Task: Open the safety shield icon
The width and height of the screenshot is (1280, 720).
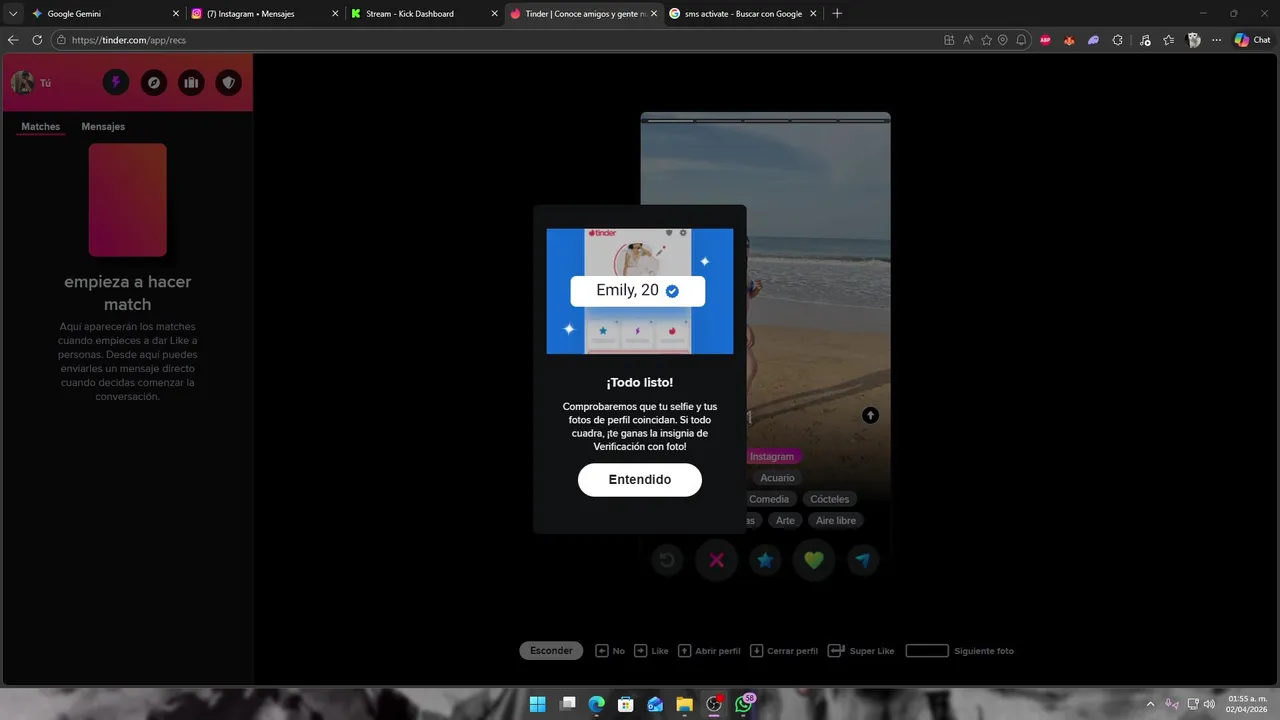Action: pos(229,83)
